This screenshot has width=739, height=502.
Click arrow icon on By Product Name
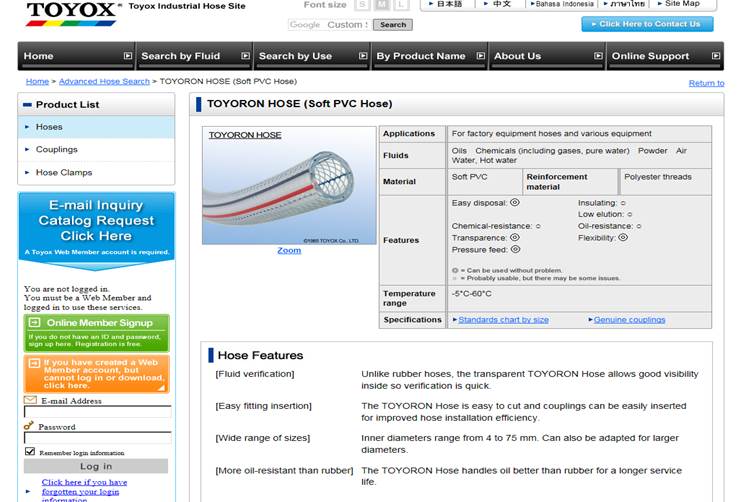pyautogui.click(x=481, y=56)
